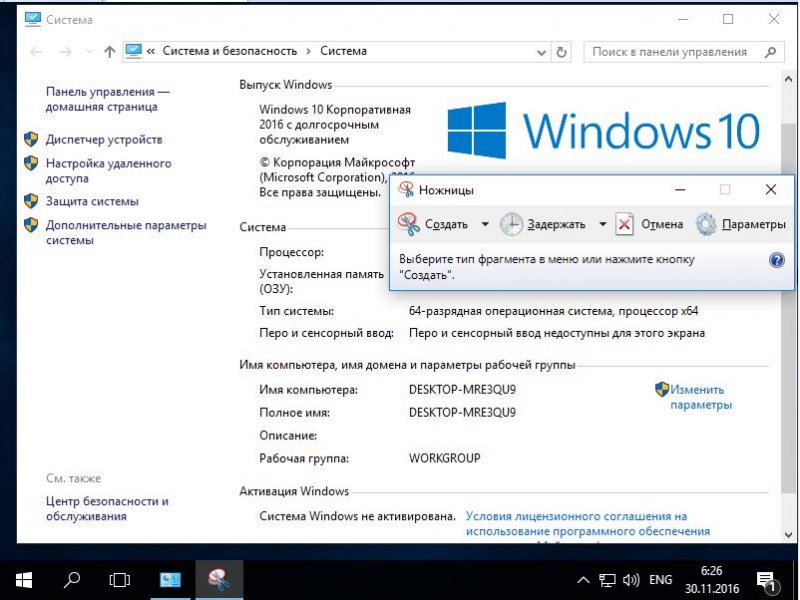Switch input language via ENG indicator
The height and width of the screenshot is (600, 800).
click(x=660, y=580)
